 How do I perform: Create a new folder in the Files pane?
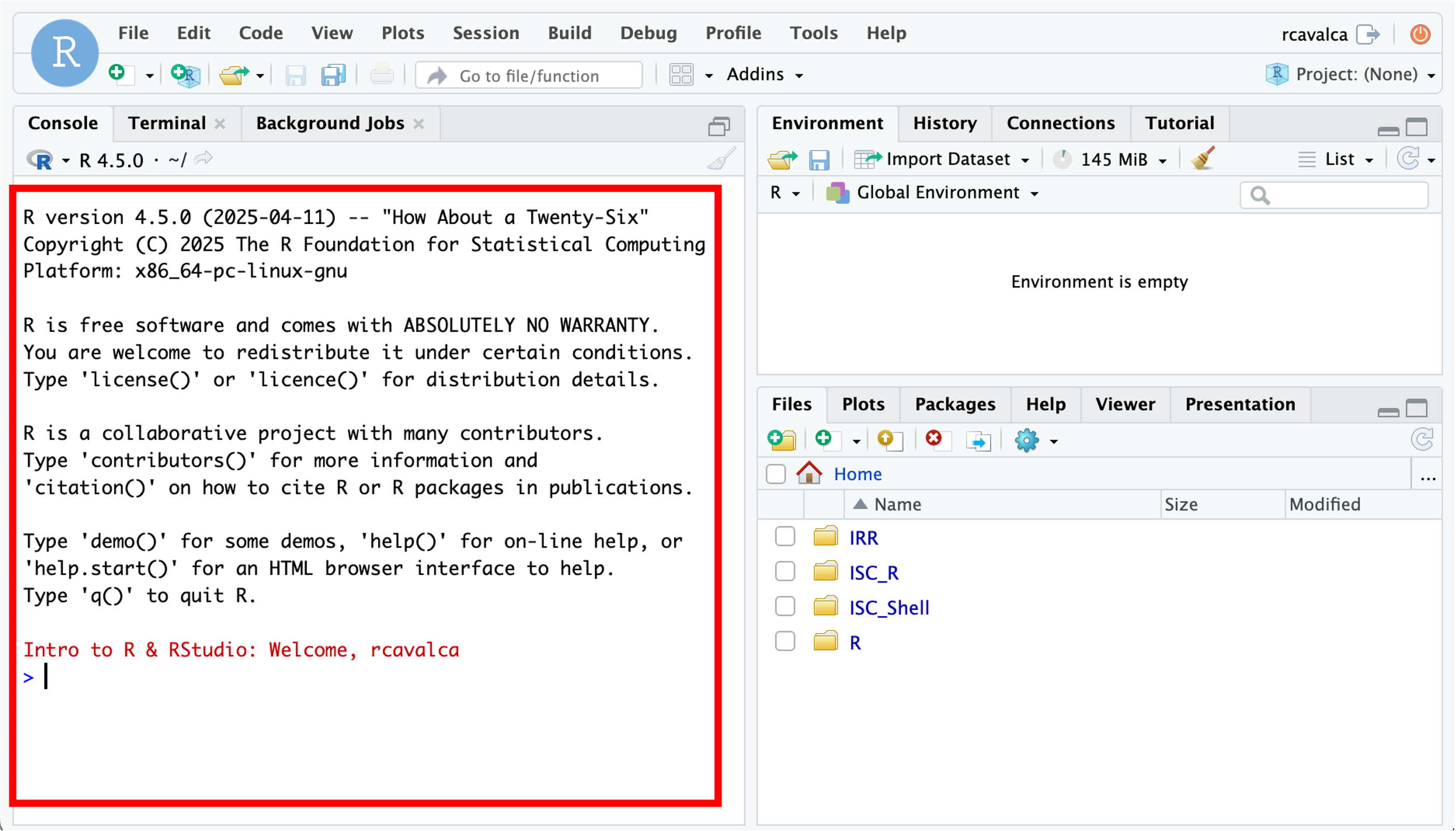click(781, 440)
